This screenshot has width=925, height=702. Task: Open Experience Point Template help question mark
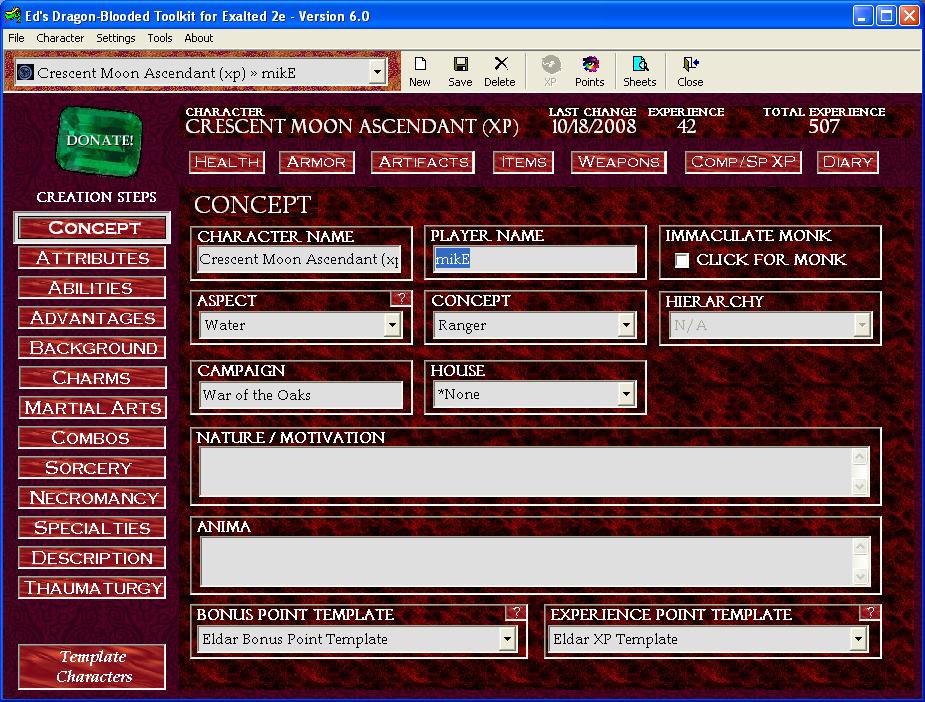coord(870,612)
